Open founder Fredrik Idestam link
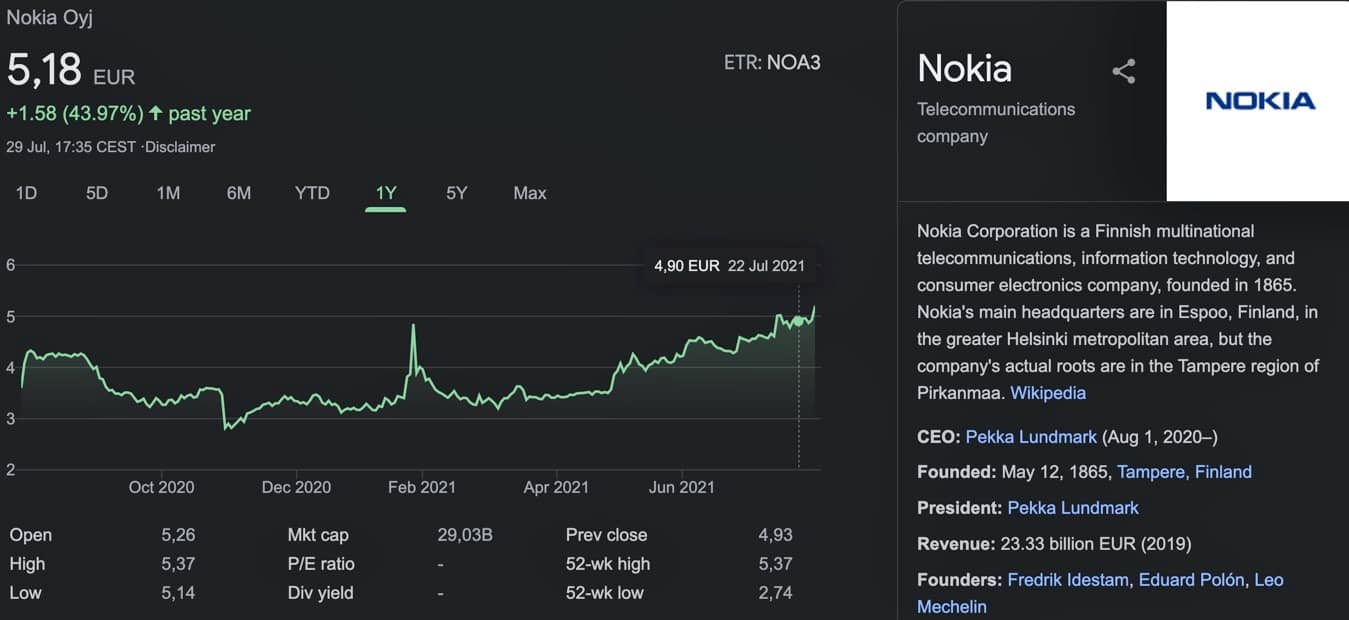This screenshot has width=1349, height=620. coord(1068,580)
